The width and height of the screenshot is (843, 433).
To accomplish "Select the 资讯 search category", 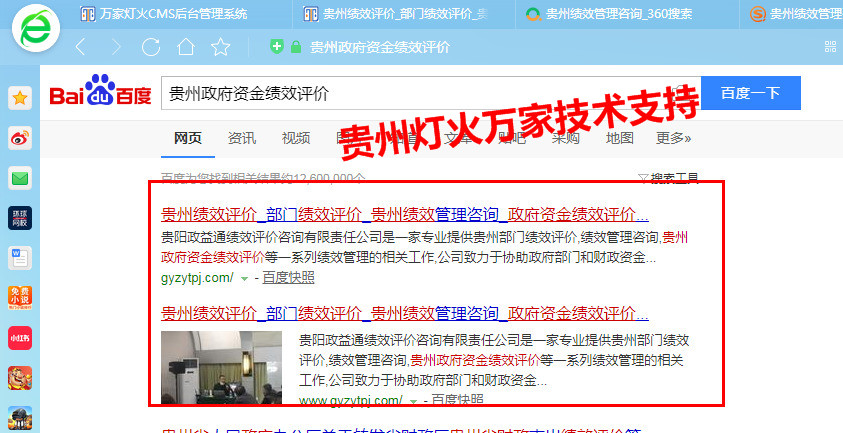I will (x=241, y=138).
